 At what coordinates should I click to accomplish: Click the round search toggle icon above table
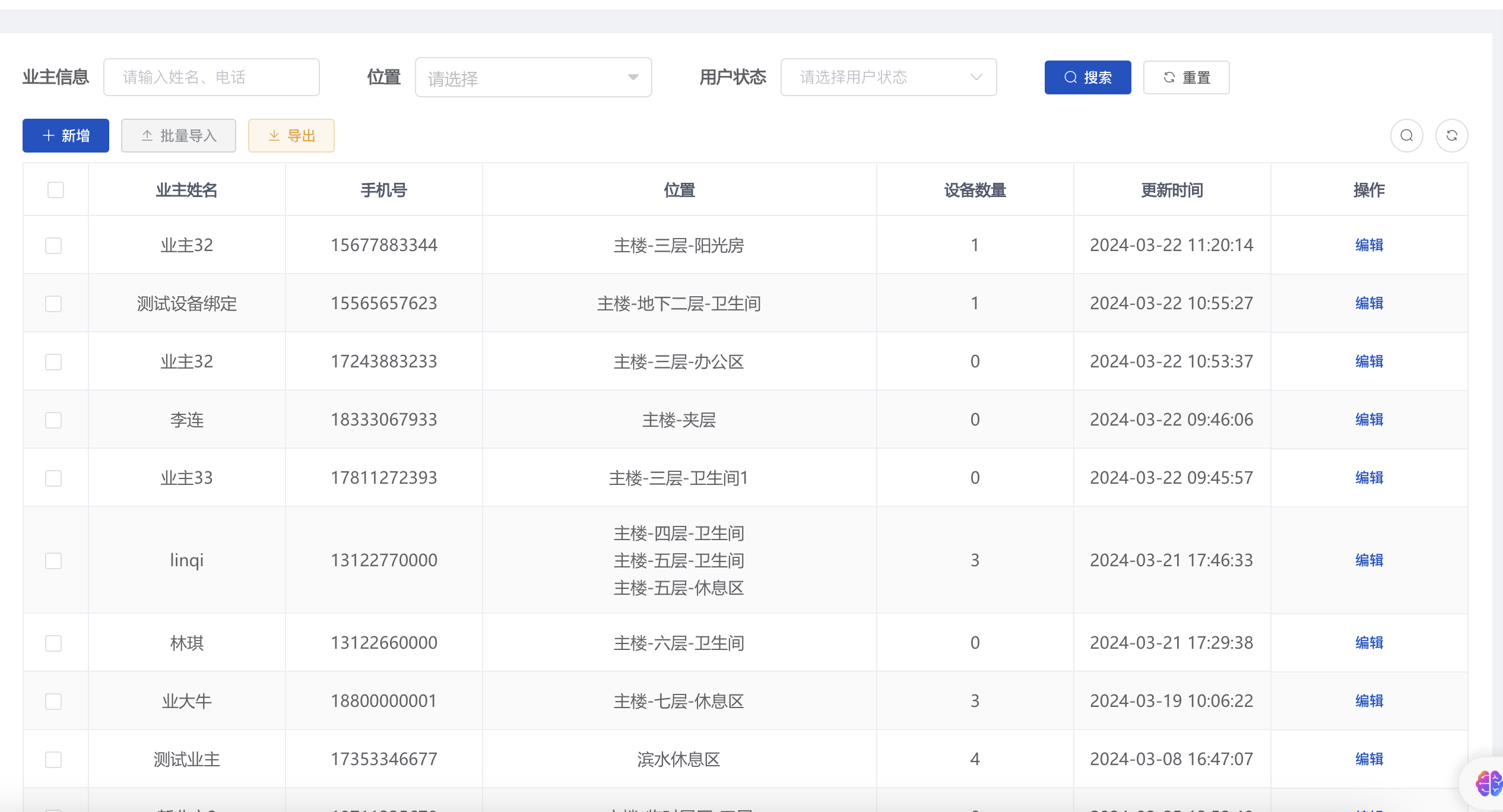click(x=1406, y=136)
